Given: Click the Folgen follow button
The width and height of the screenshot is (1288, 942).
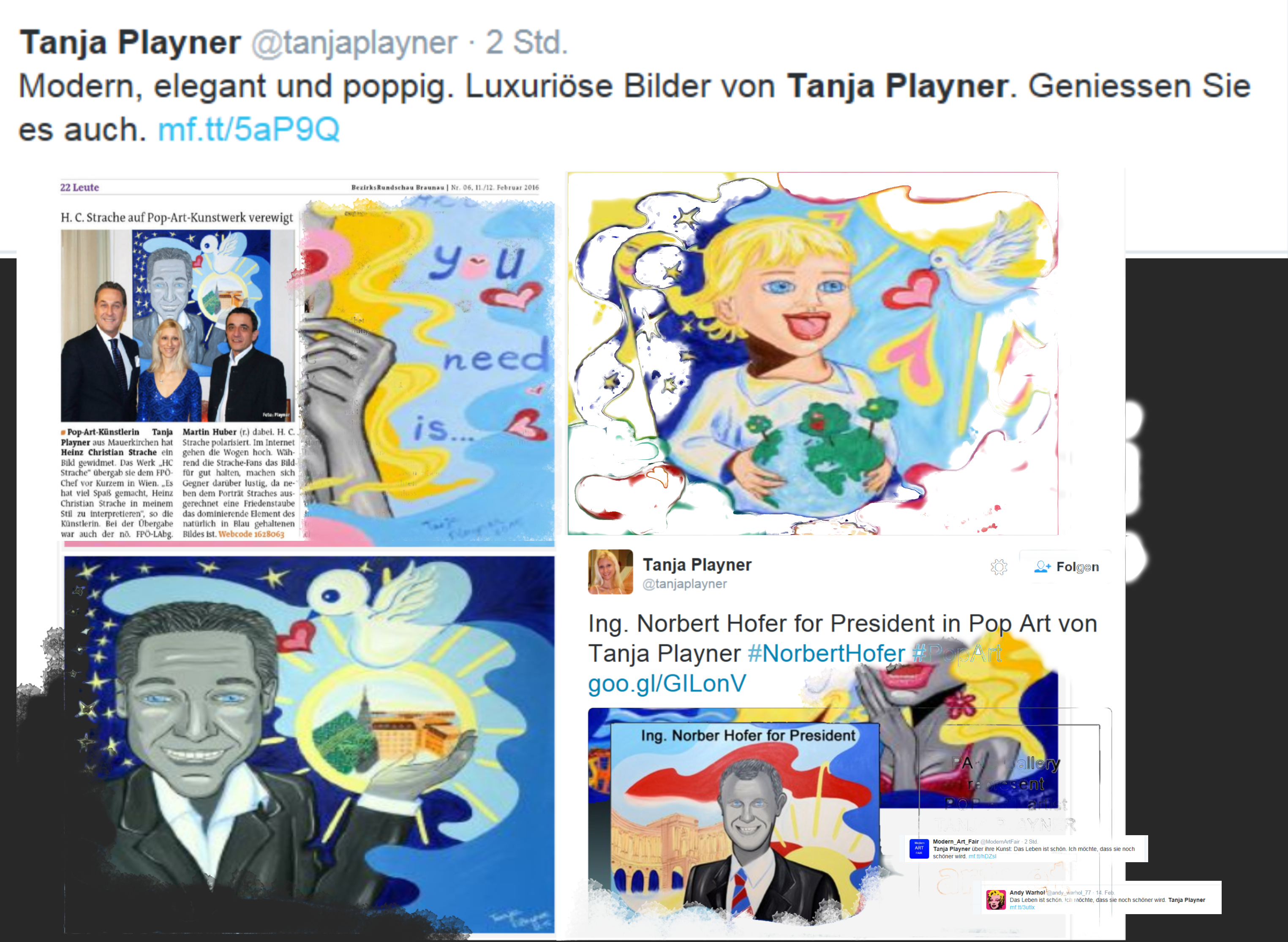Looking at the screenshot, I should pyautogui.click(x=1065, y=567).
